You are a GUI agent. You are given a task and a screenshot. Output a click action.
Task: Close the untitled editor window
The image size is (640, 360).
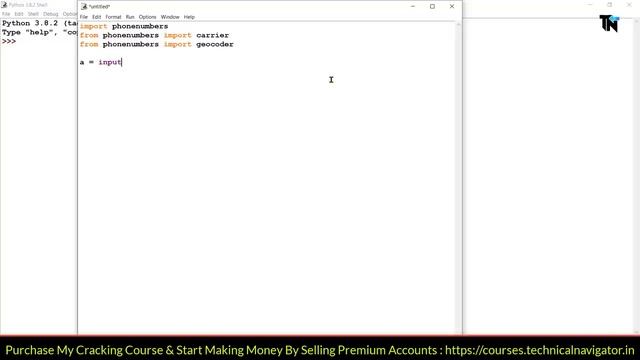click(x=452, y=7)
